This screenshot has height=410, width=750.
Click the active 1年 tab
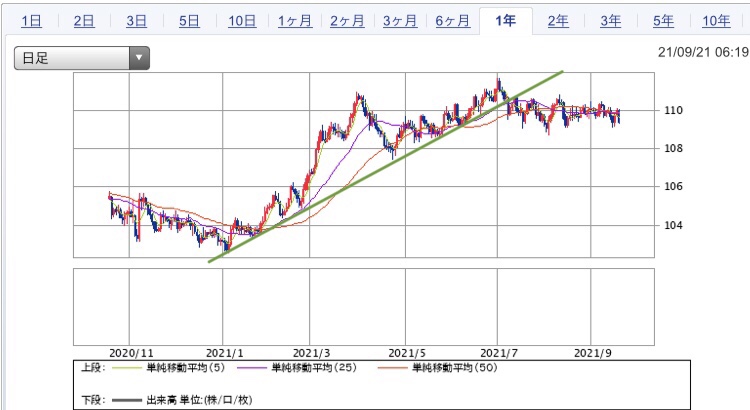point(506,21)
